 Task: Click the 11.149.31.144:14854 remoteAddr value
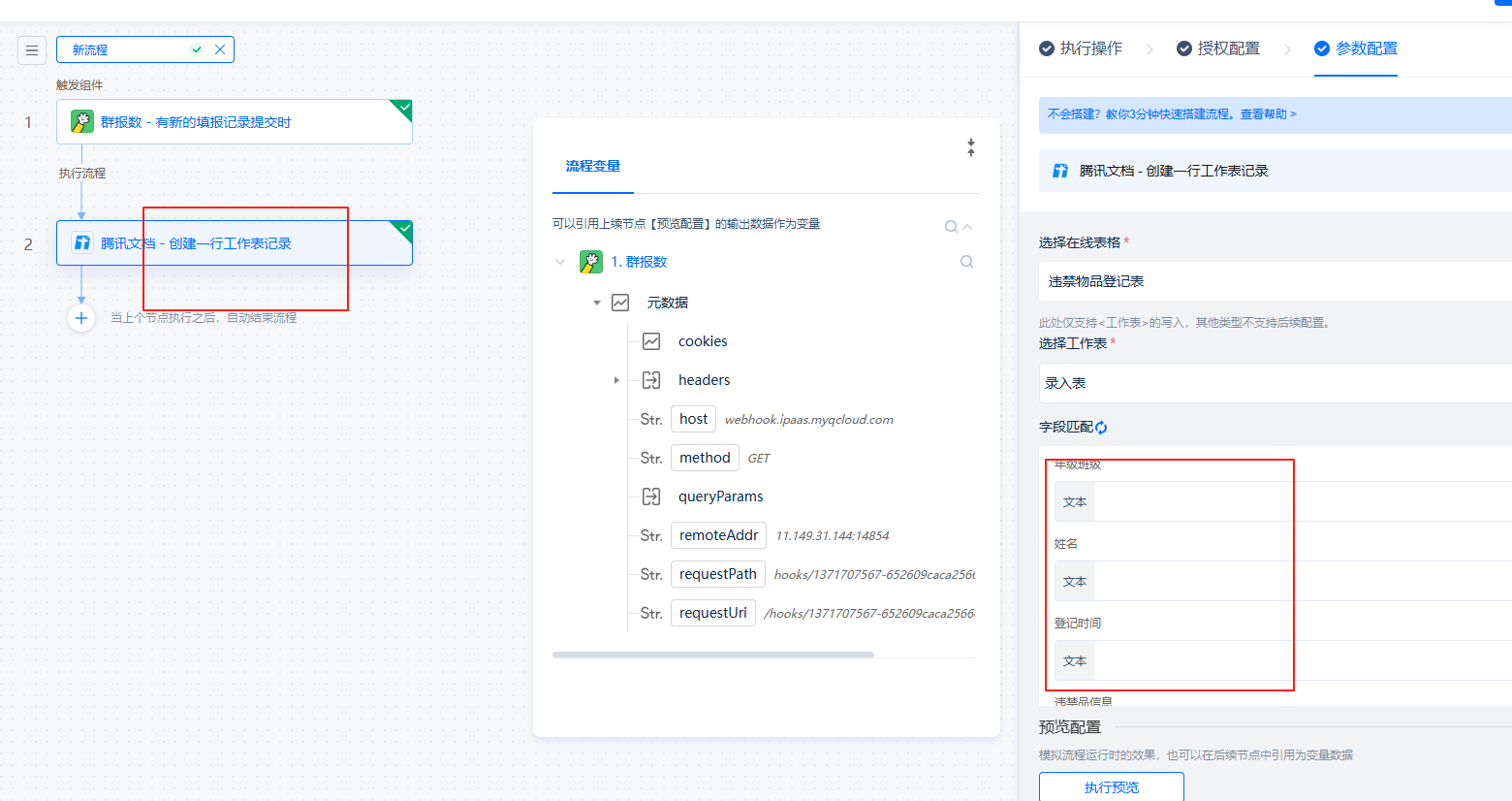coord(833,536)
